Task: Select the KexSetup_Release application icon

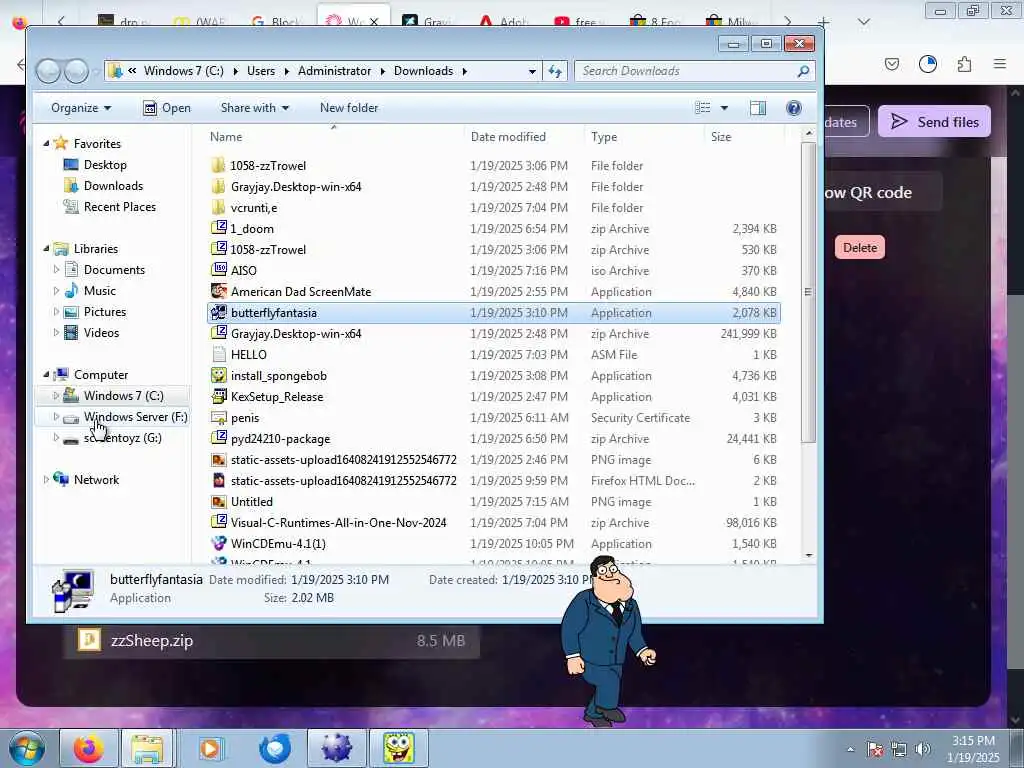Action: point(218,396)
